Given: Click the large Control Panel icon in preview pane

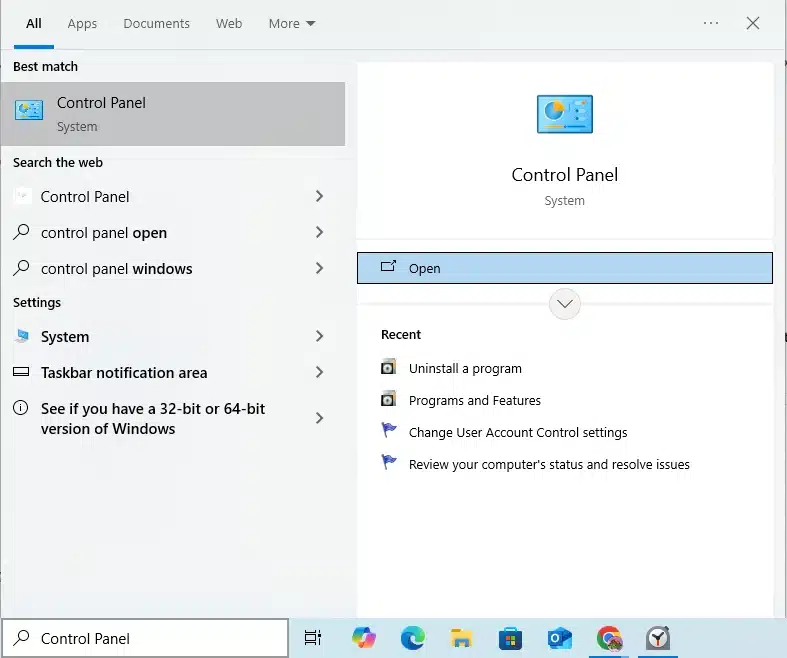Looking at the screenshot, I should click(x=564, y=115).
